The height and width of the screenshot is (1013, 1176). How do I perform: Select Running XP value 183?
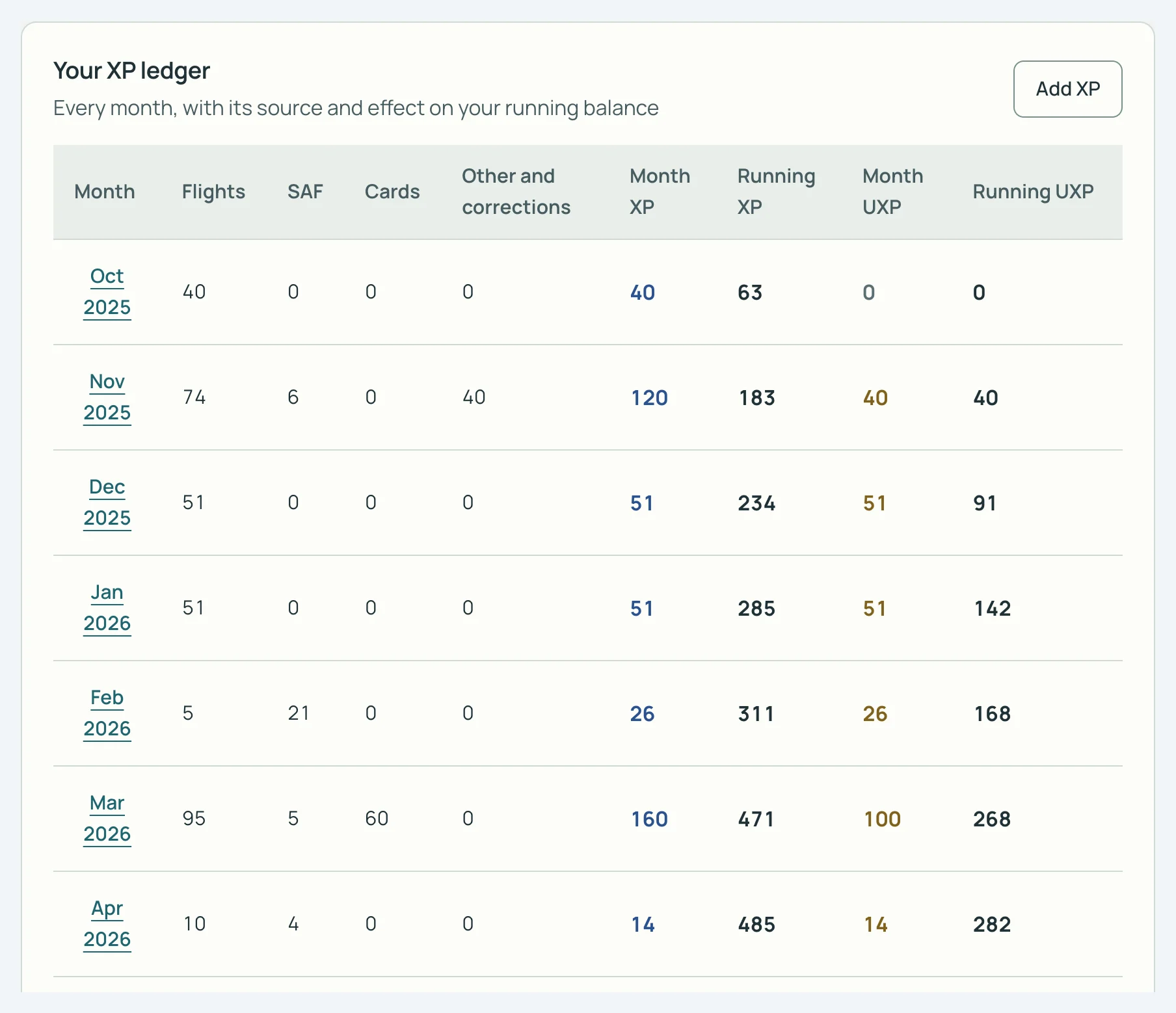pyautogui.click(x=756, y=398)
